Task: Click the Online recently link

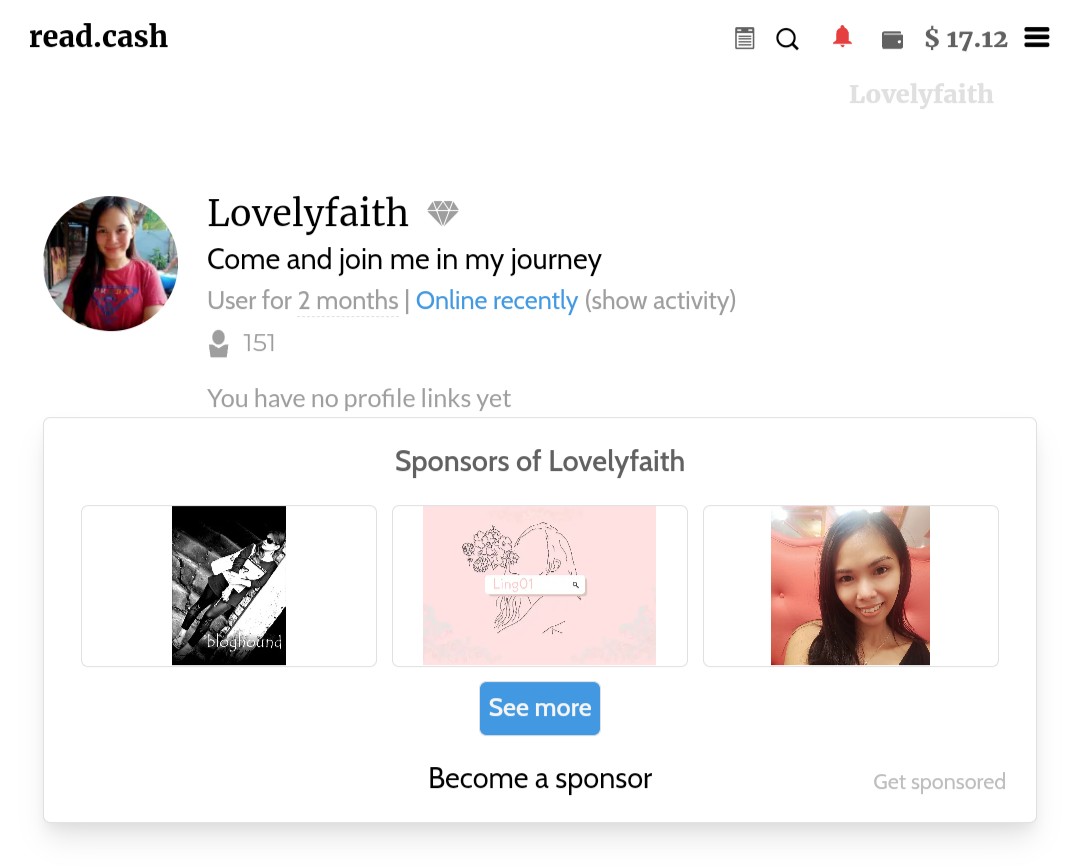Action: tap(497, 301)
